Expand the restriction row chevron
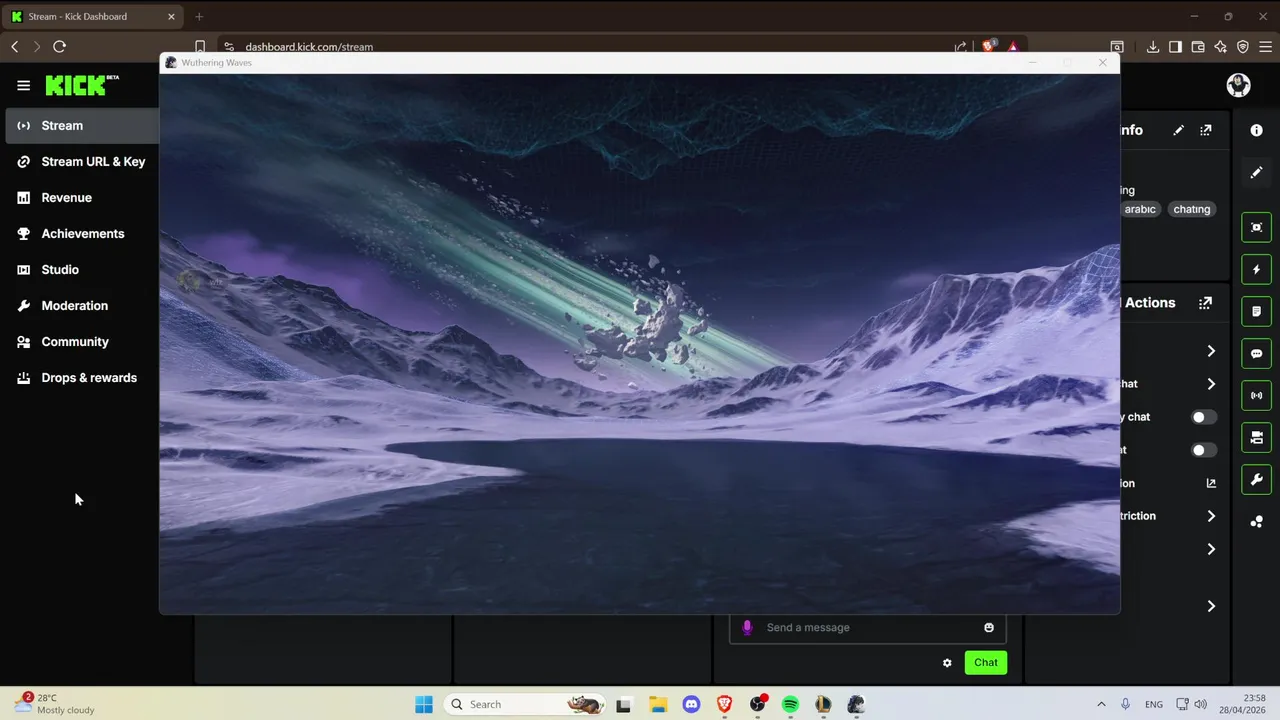 pyautogui.click(x=1211, y=516)
